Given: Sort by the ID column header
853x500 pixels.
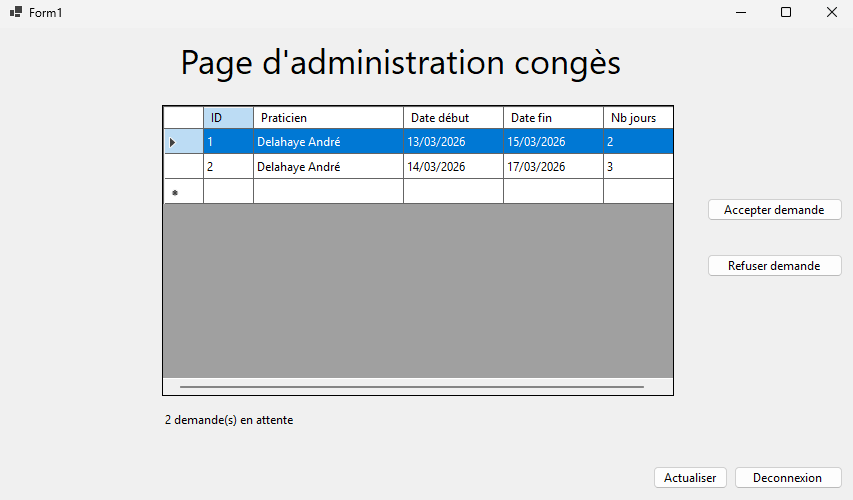Looking at the screenshot, I should pos(228,118).
